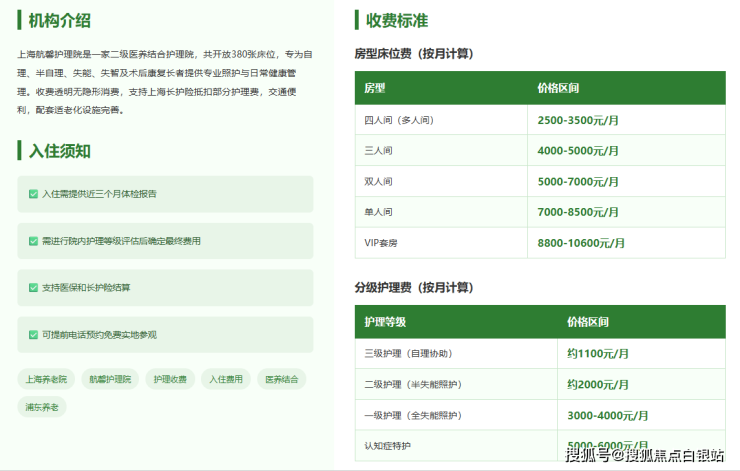Click the 支持医保和长护险结算 notice text
Viewport: 740px width, 471px height.
(x=86, y=288)
